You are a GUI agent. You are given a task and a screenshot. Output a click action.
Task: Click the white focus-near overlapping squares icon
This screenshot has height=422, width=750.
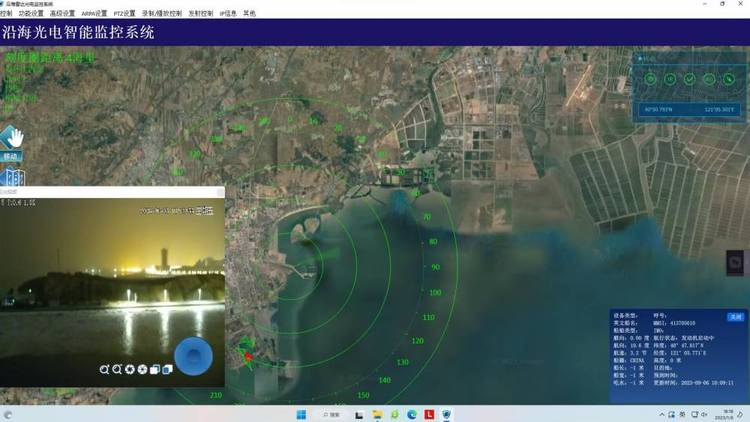154,369
